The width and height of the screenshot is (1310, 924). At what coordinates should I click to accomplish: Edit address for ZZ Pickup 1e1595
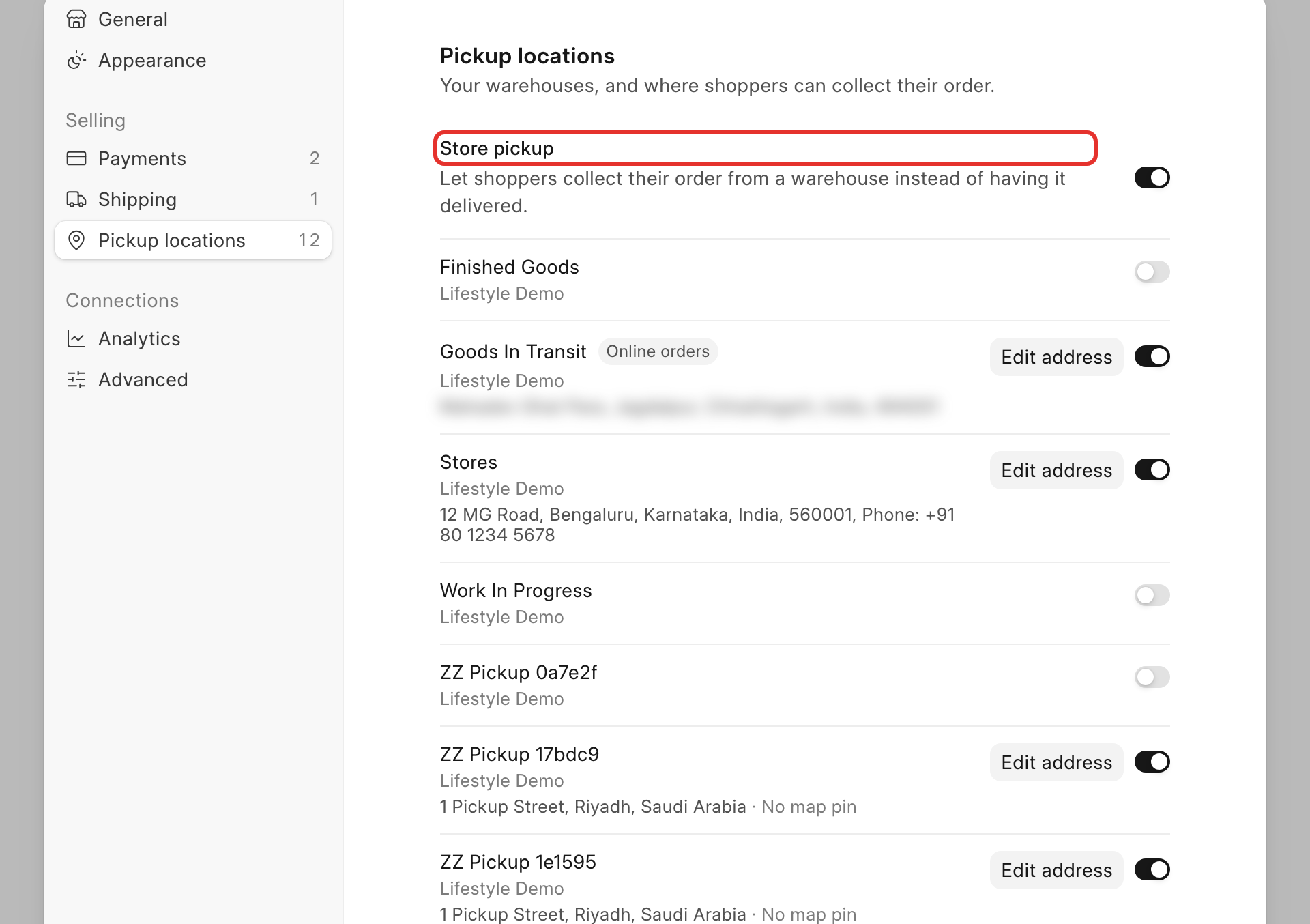coord(1056,870)
